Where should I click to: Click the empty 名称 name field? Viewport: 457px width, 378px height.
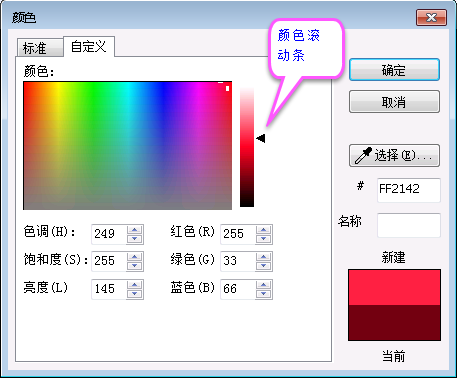point(409,225)
